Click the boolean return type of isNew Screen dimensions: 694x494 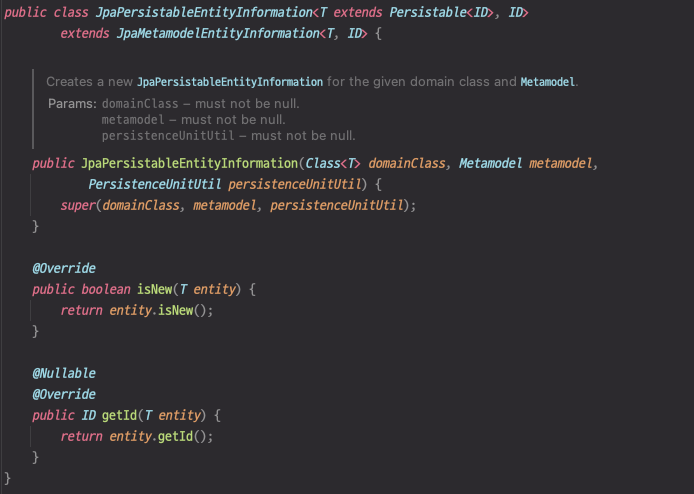106,289
